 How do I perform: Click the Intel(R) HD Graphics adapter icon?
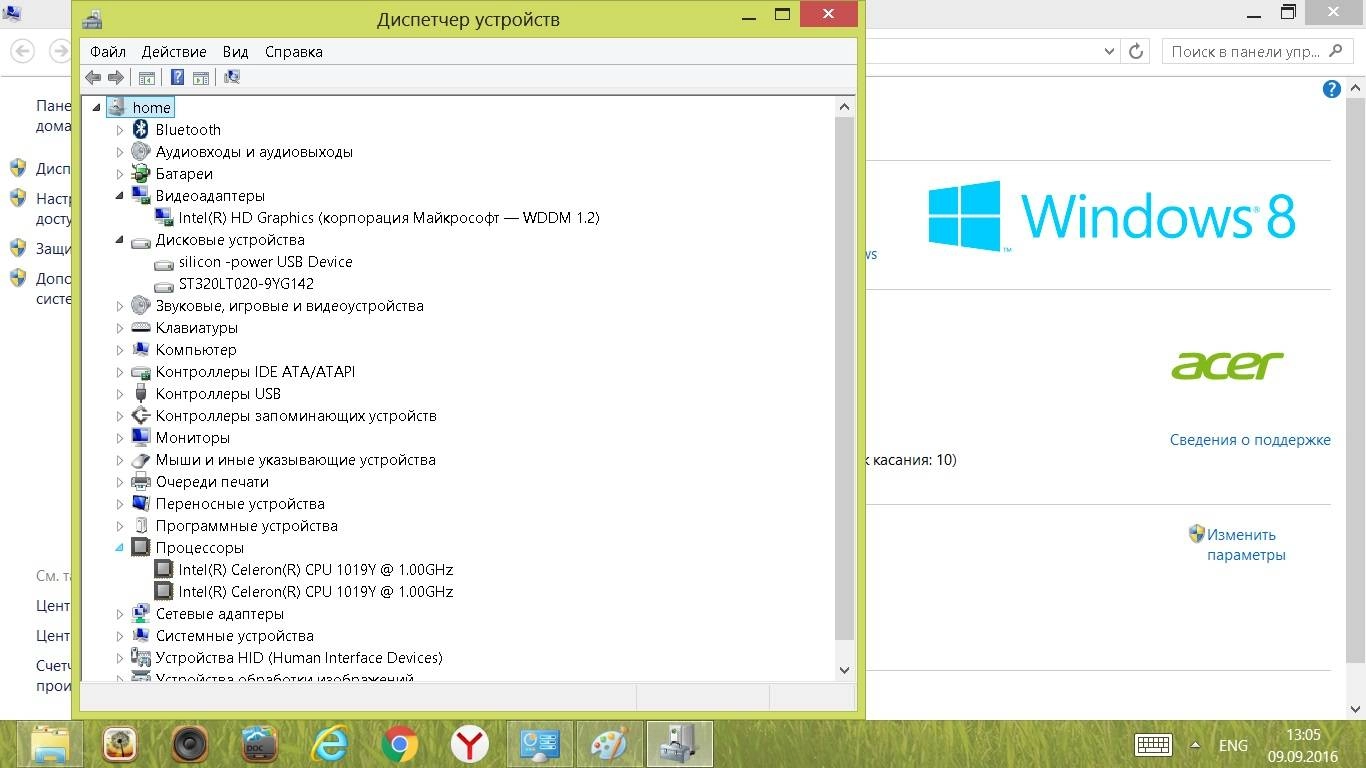(x=164, y=217)
